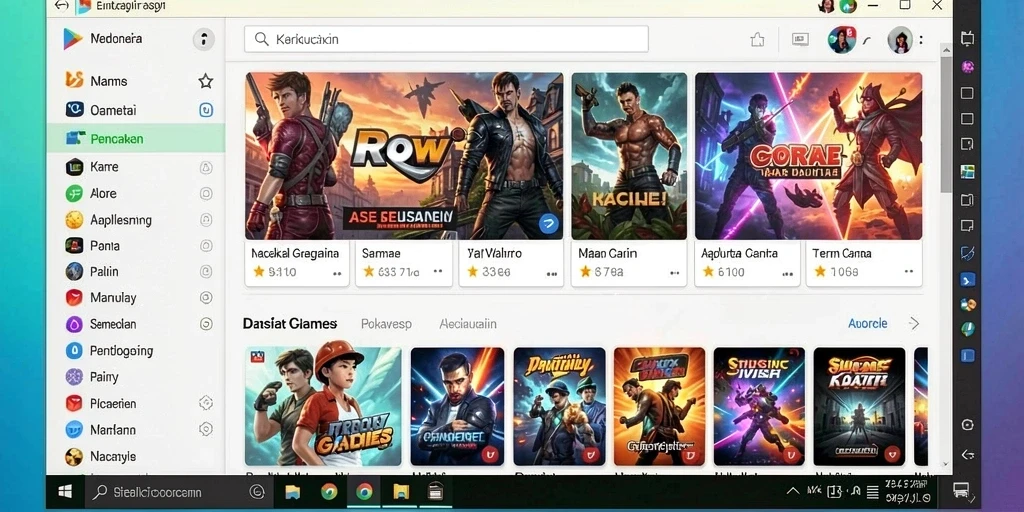Click the screen icon in top toolbar
This screenshot has height=512, width=1024.
click(800, 39)
